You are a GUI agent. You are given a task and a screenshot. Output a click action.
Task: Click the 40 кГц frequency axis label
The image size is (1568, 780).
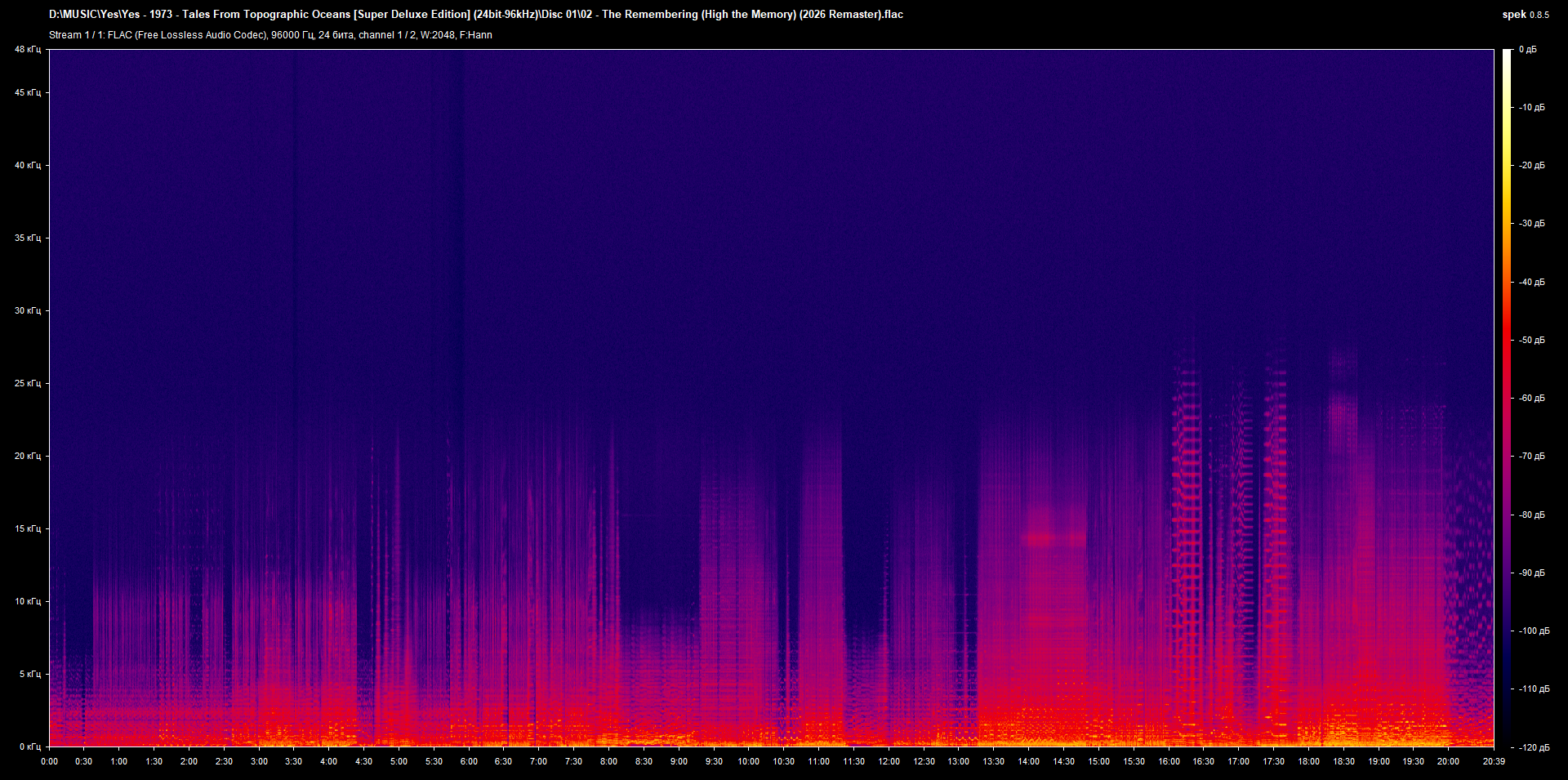(x=28, y=166)
